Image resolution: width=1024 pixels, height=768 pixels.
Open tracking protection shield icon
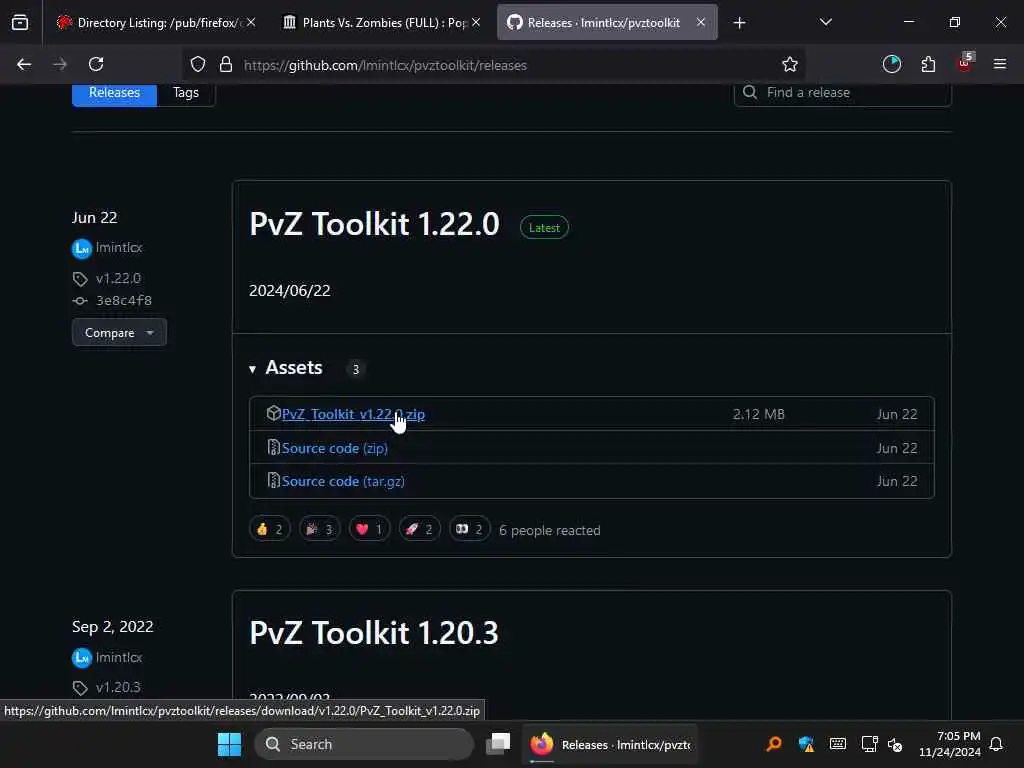(x=198, y=64)
